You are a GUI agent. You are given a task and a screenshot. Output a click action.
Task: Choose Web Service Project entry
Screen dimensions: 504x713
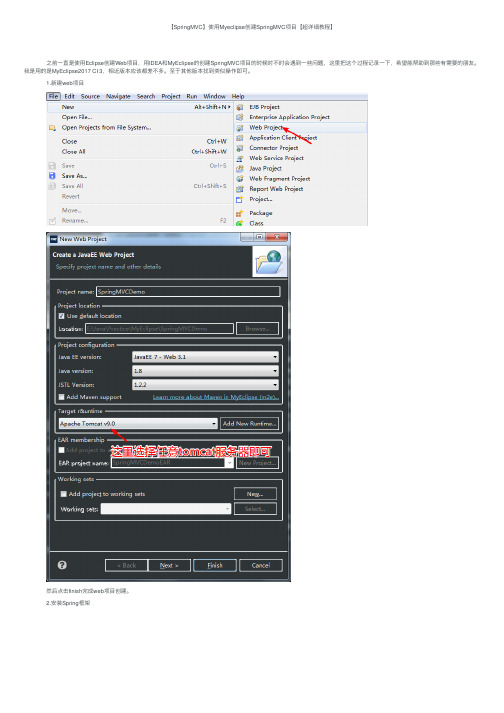pyautogui.click(x=276, y=158)
